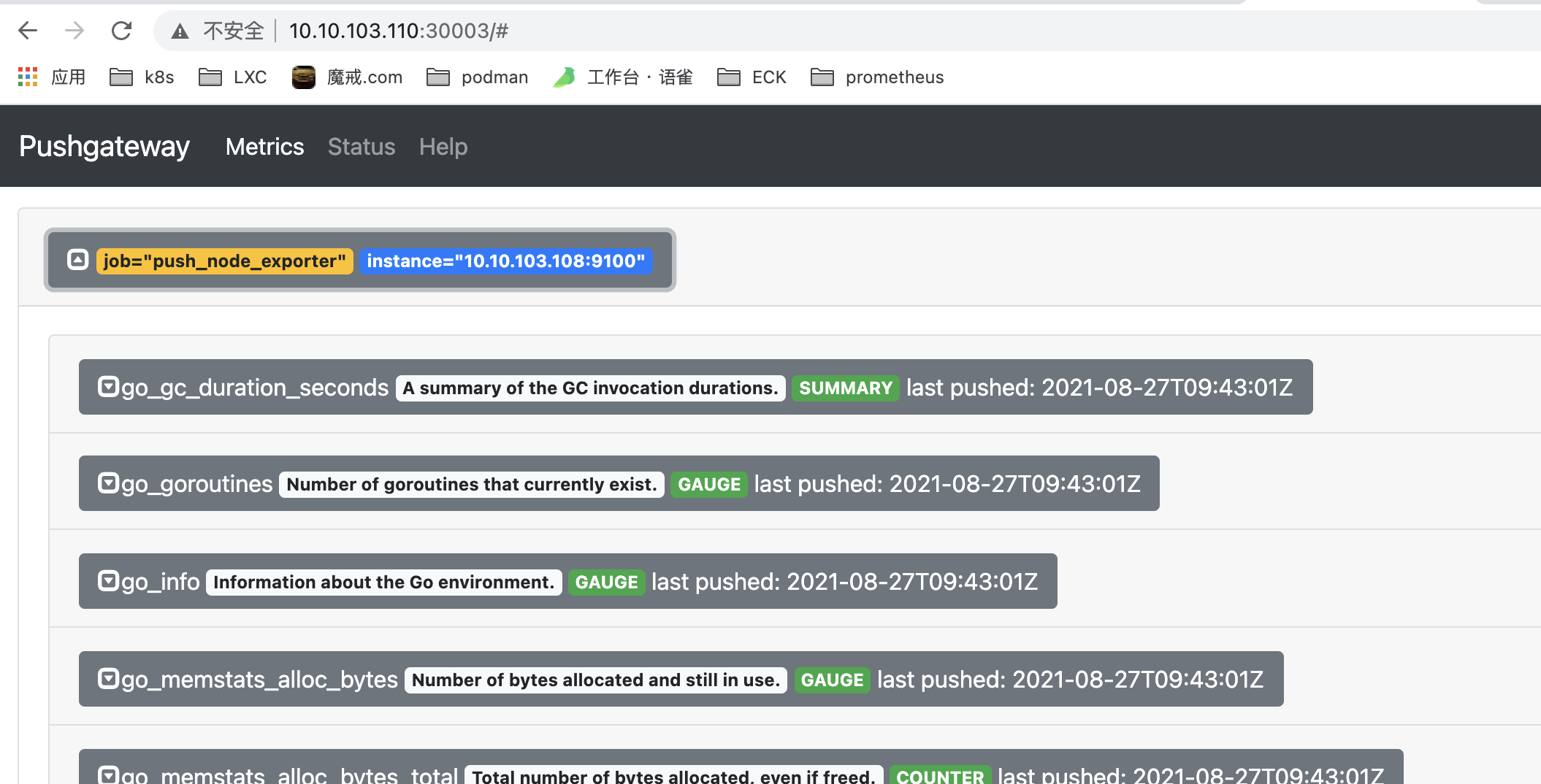
Task: Go forward in browser history
Action: coord(74,31)
